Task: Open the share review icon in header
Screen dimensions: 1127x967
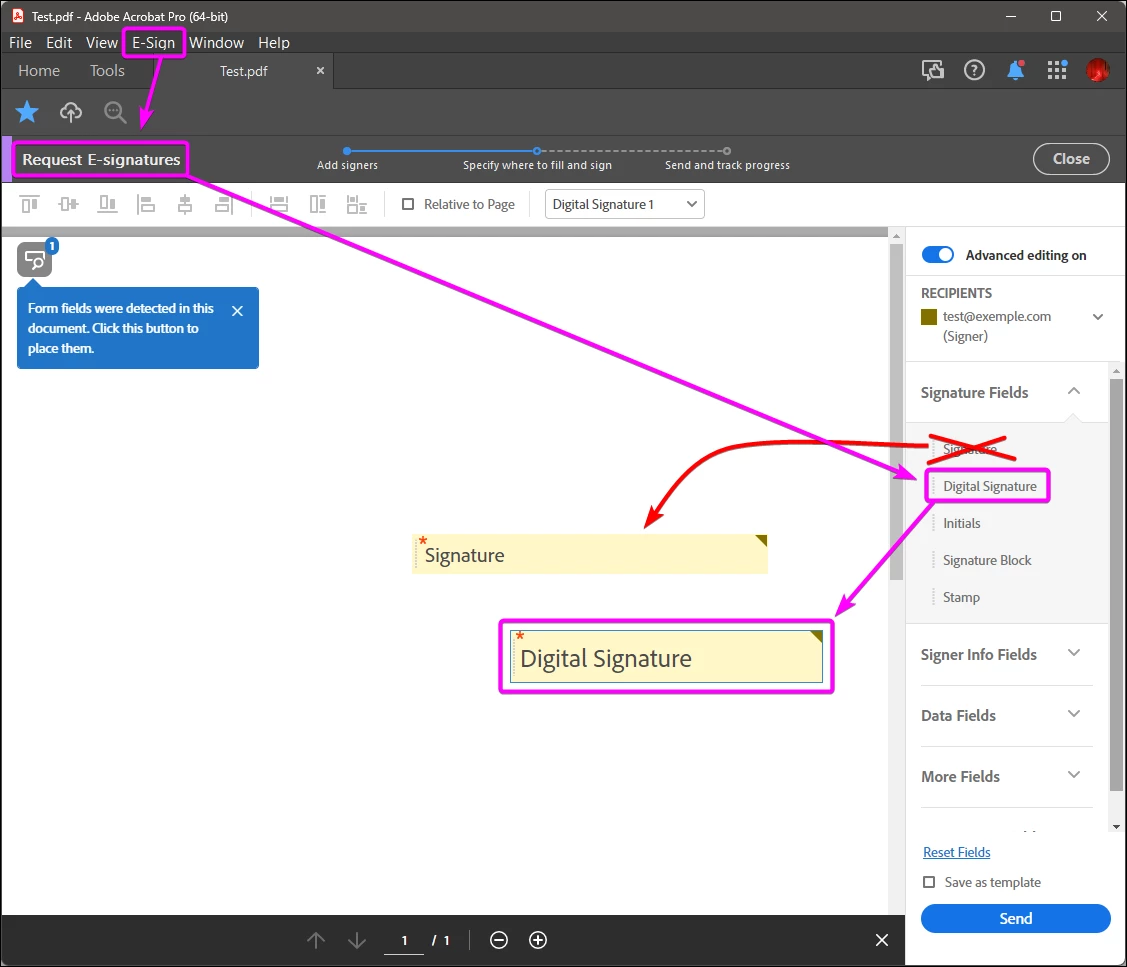Action: pos(933,70)
